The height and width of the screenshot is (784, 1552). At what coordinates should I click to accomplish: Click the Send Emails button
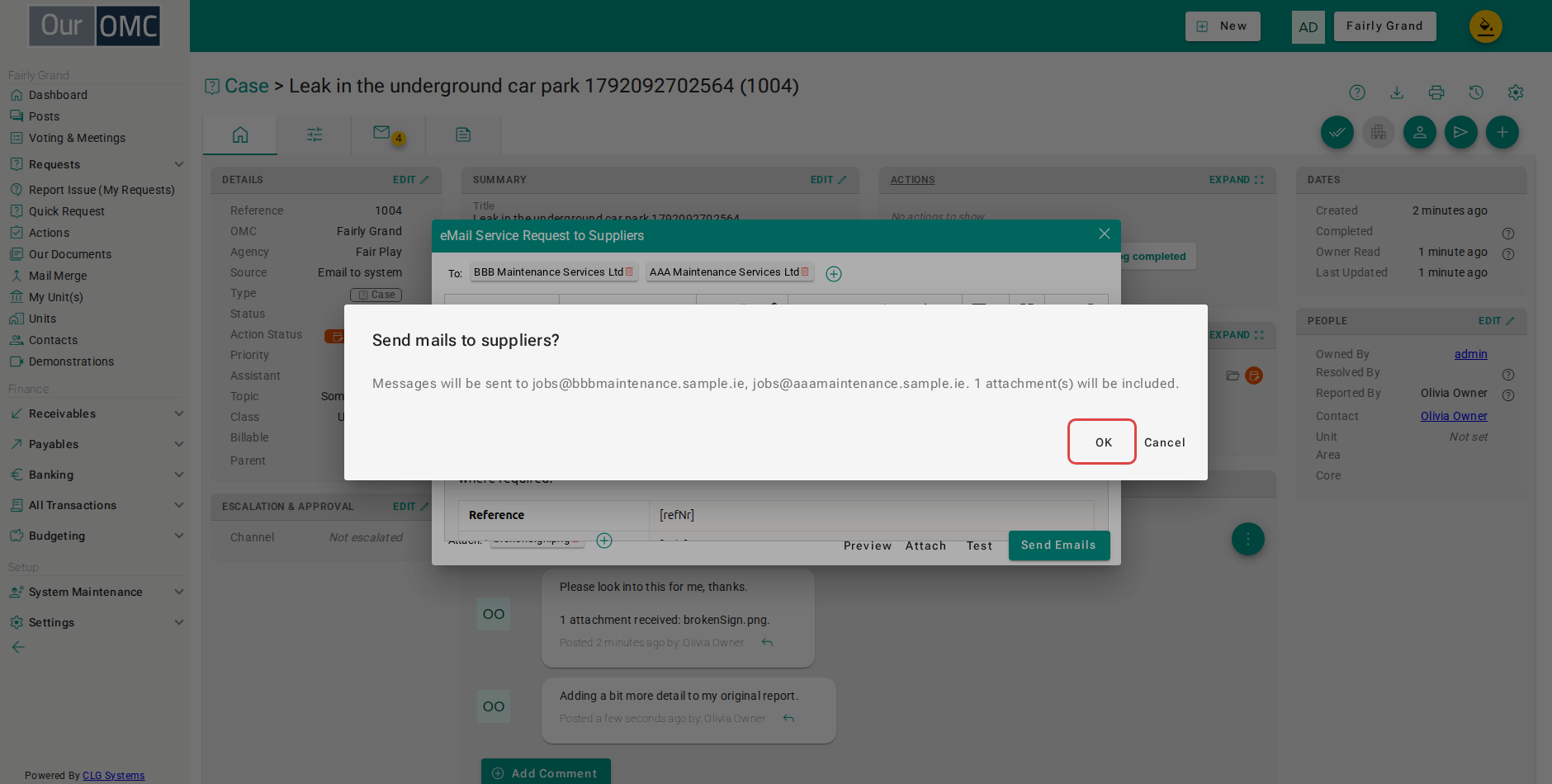1058,545
